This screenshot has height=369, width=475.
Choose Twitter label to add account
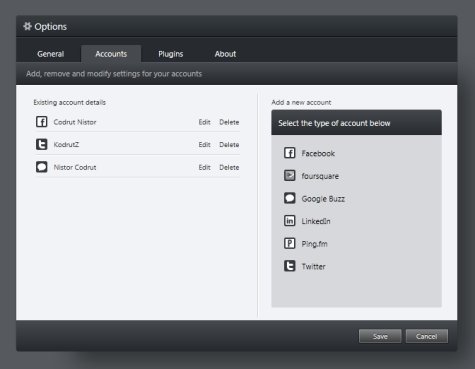point(313,266)
